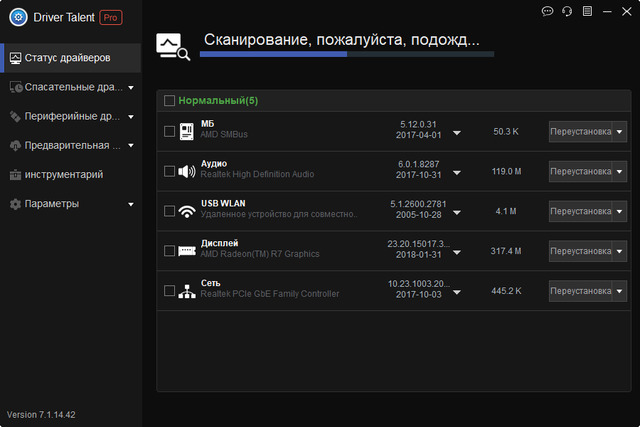
Task: Enable the checkbox for Дисплей driver
Action: tap(169, 251)
